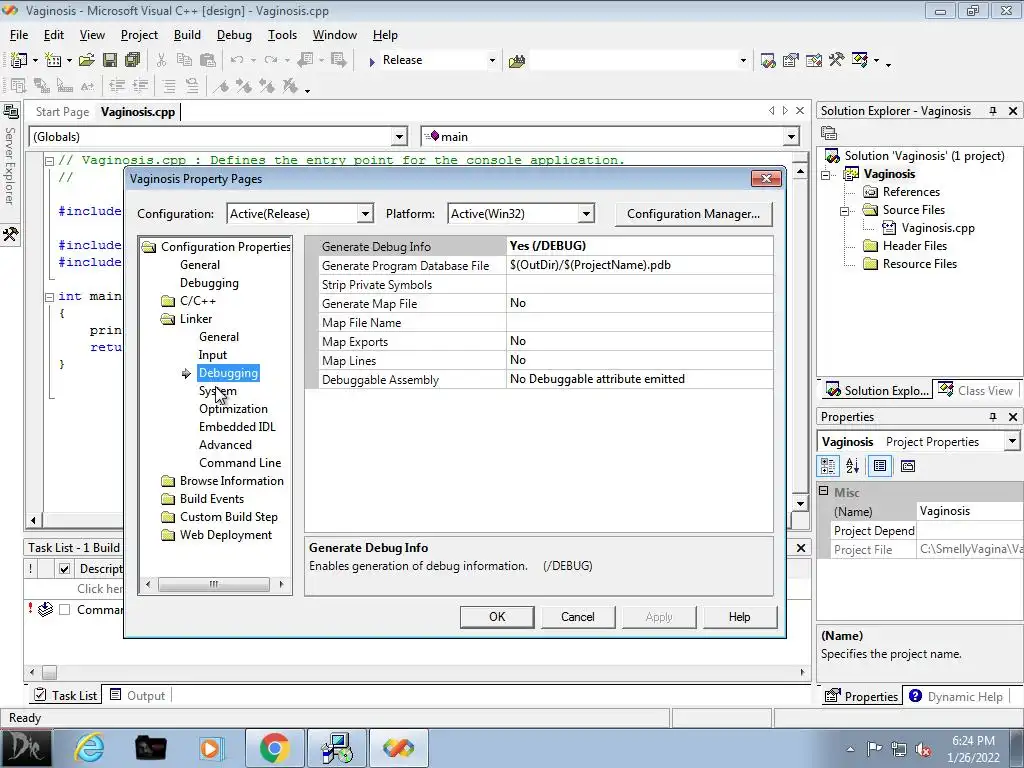Screen dimensions: 1024x768
Task: Click the Cut toolbar icon
Action: tap(161, 60)
